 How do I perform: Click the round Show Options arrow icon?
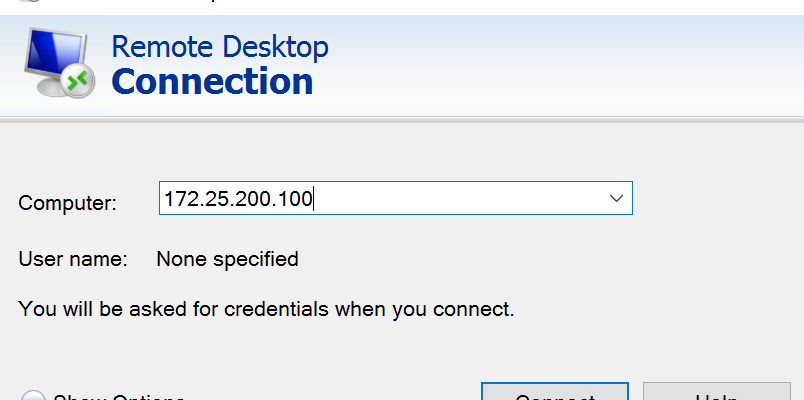33,395
